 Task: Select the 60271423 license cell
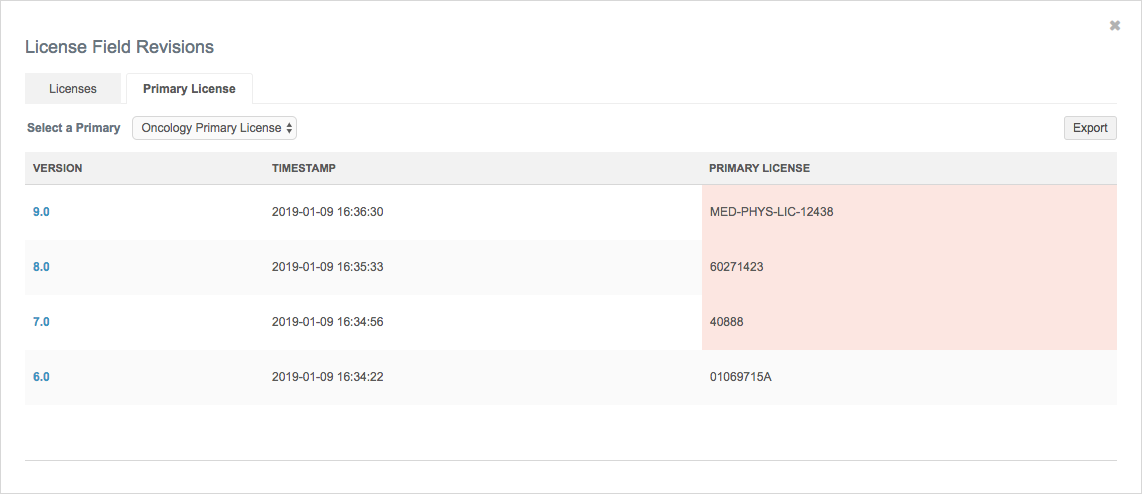click(x=736, y=267)
